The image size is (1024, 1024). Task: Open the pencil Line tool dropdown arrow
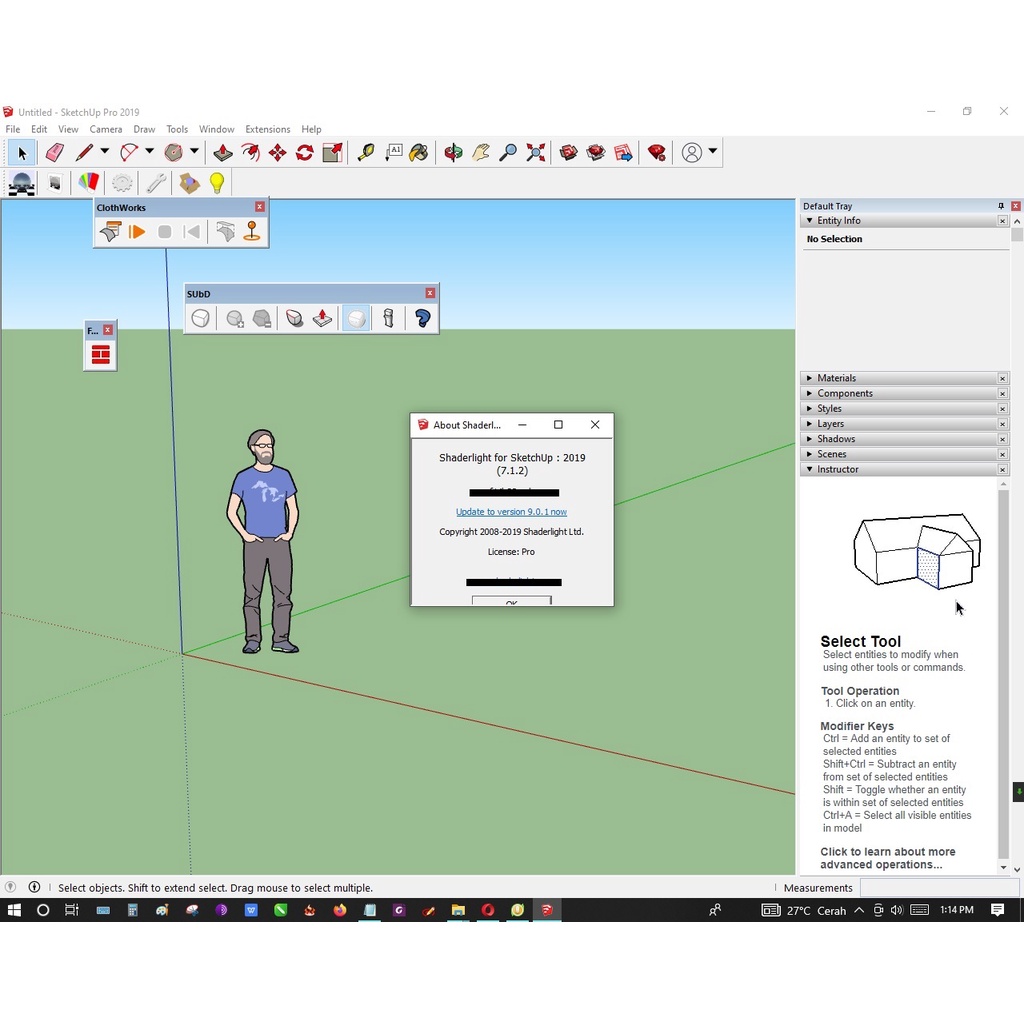(104, 152)
